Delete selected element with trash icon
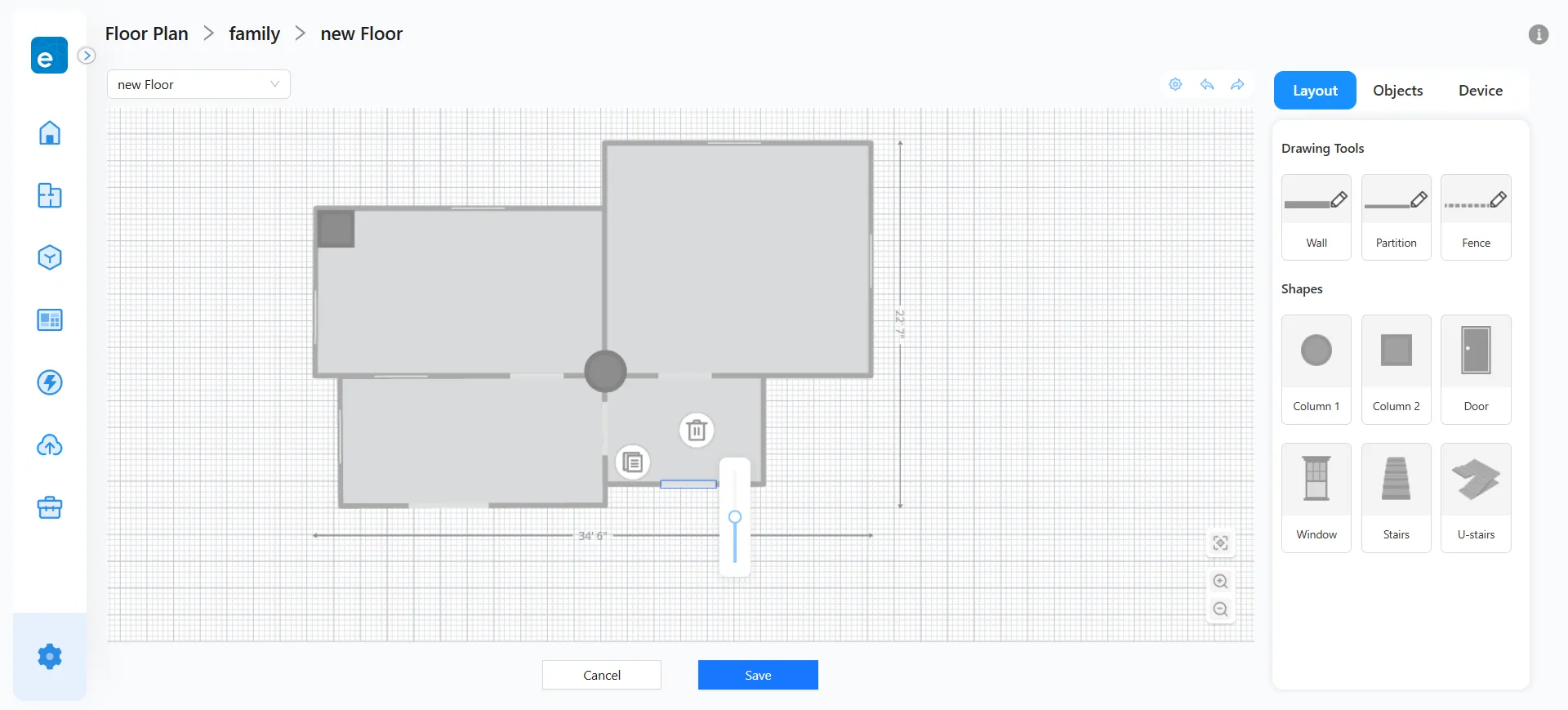The width and height of the screenshot is (1568, 710). pyautogui.click(x=697, y=430)
